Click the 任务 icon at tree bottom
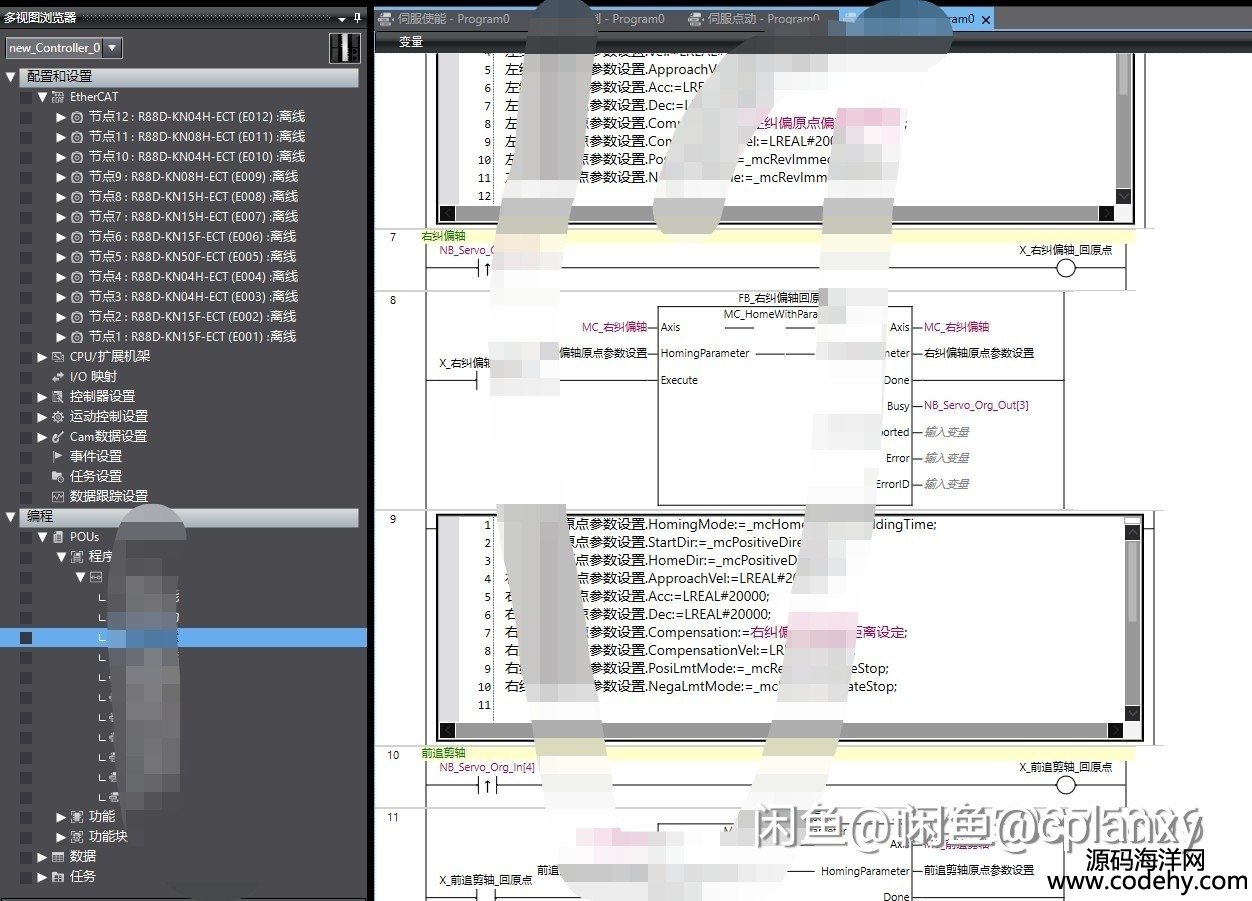This screenshot has width=1252, height=901. coord(58,877)
